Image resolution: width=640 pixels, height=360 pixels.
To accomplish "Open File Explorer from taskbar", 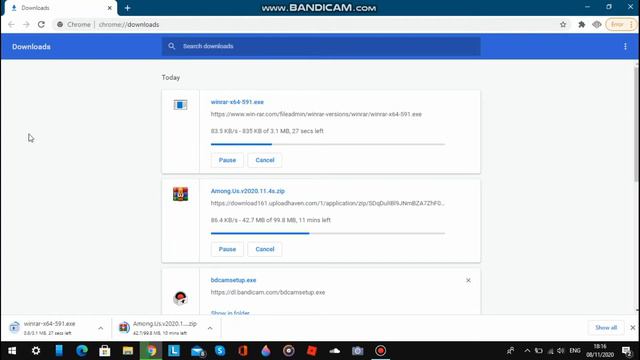I will (128, 351).
